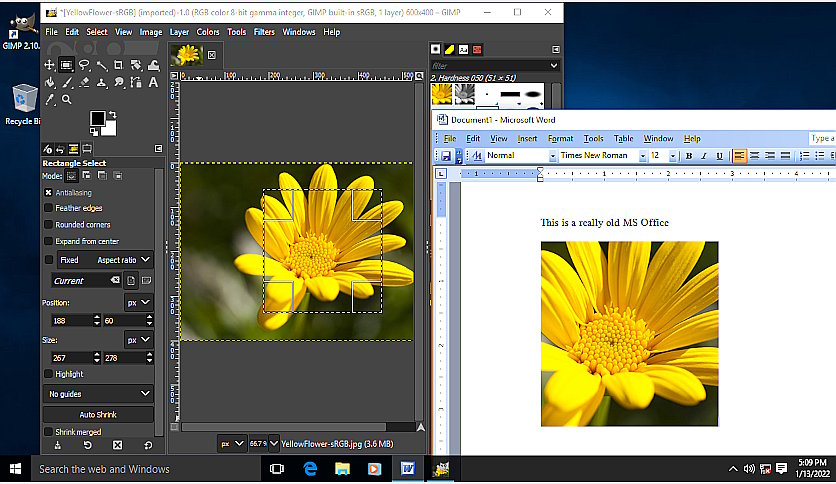Click the black foreground color swatch
This screenshot has width=836, height=484.
click(x=97, y=119)
